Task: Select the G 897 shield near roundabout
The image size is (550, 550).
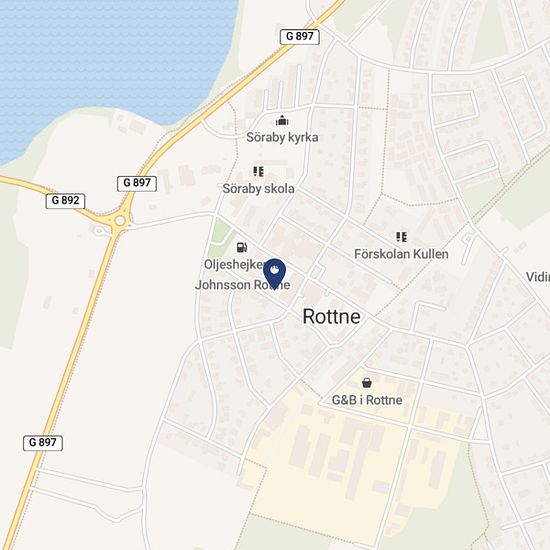Action: pos(137,183)
